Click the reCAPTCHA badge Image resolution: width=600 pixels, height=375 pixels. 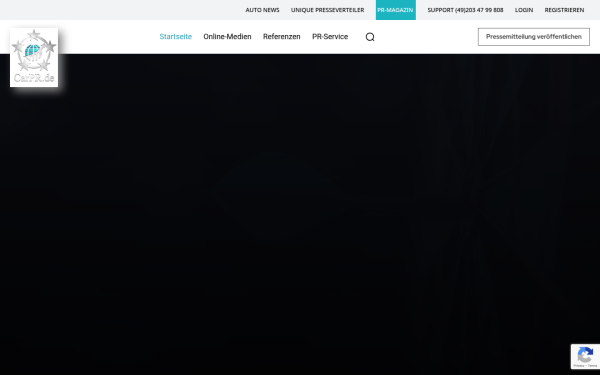pyautogui.click(x=585, y=357)
